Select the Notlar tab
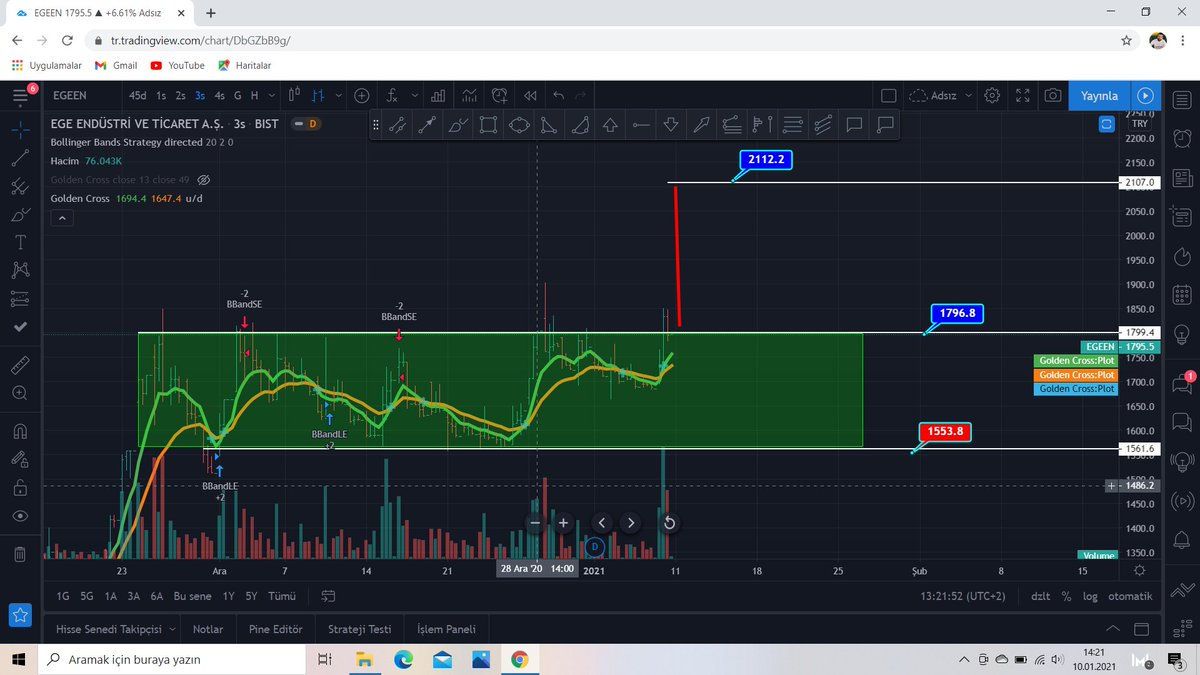 [208, 630]
